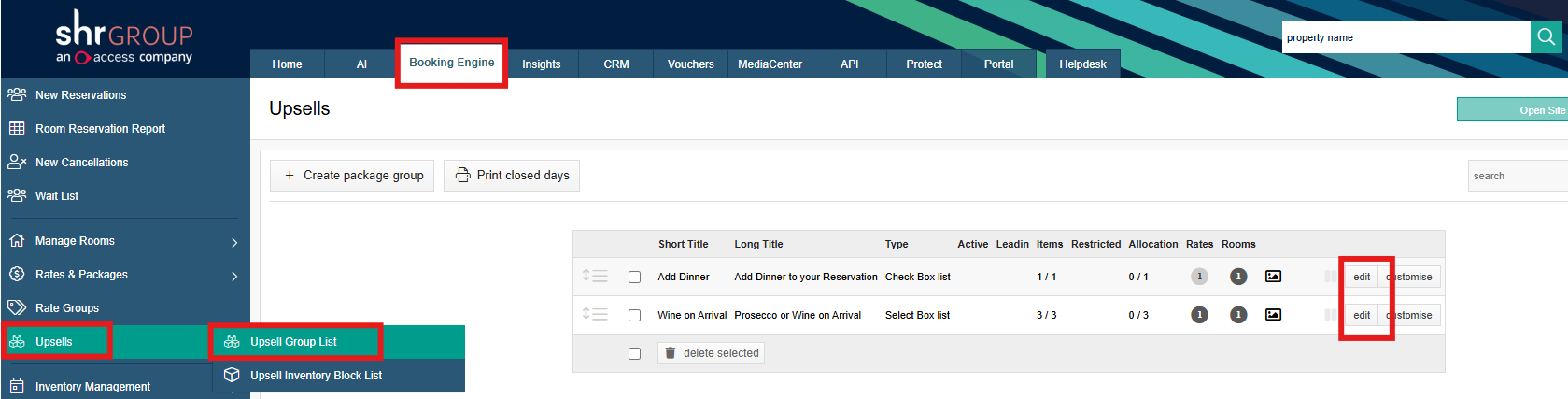Open the API tab
This screenshot has width=1568, height=399.
click(x=850, y=64)
